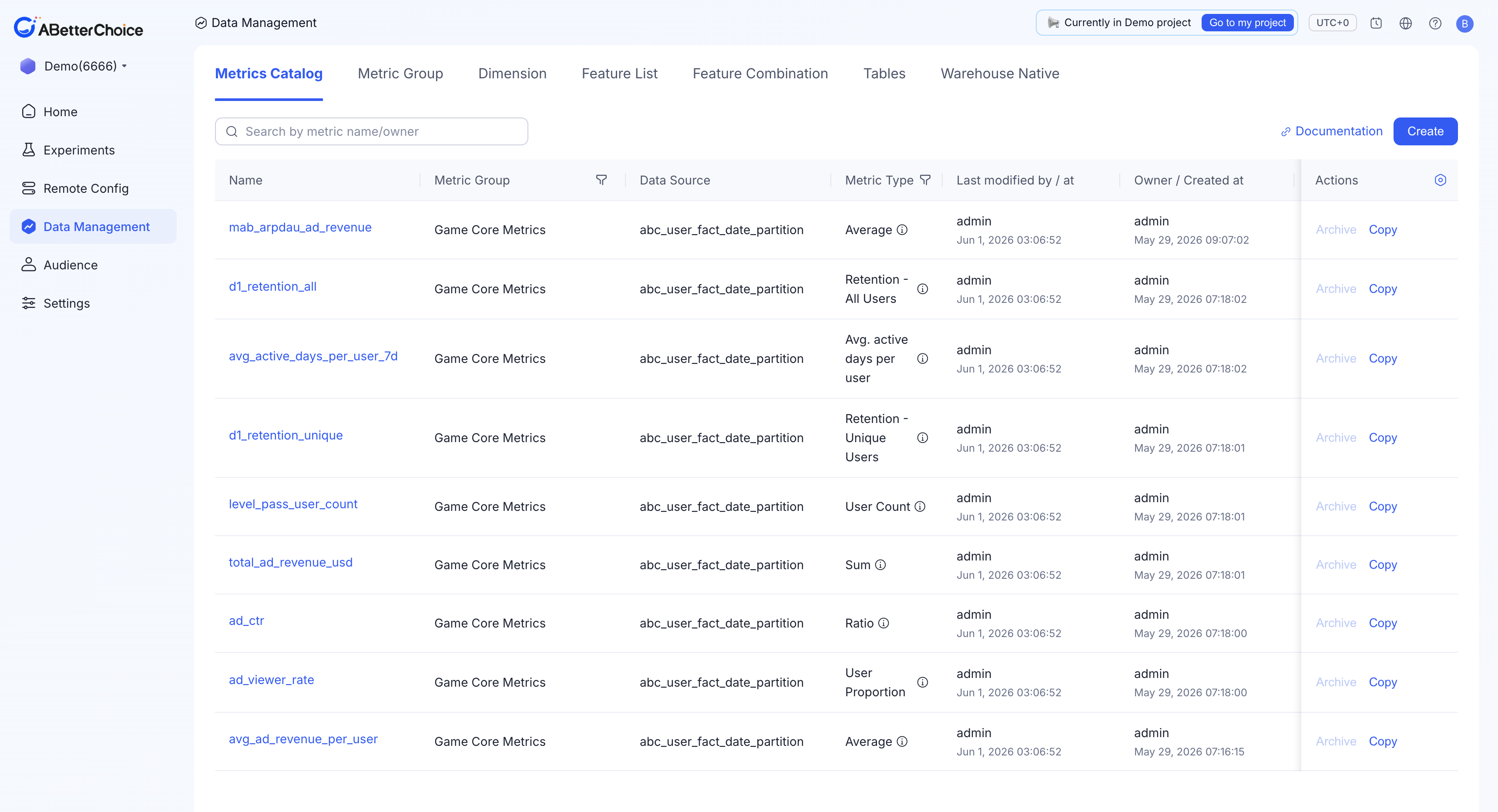Show info icon for Sum metric type

coord(880,565)
